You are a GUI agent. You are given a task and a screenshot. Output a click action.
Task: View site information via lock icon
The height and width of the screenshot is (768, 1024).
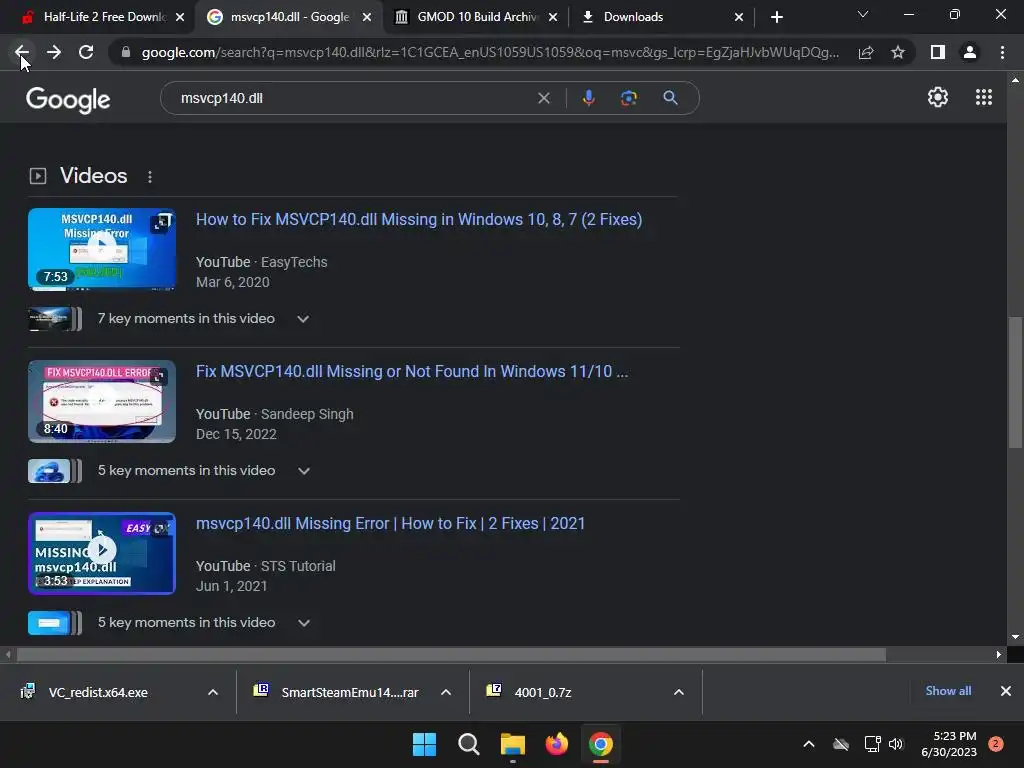pyautogui.click(x=126, y=52)
